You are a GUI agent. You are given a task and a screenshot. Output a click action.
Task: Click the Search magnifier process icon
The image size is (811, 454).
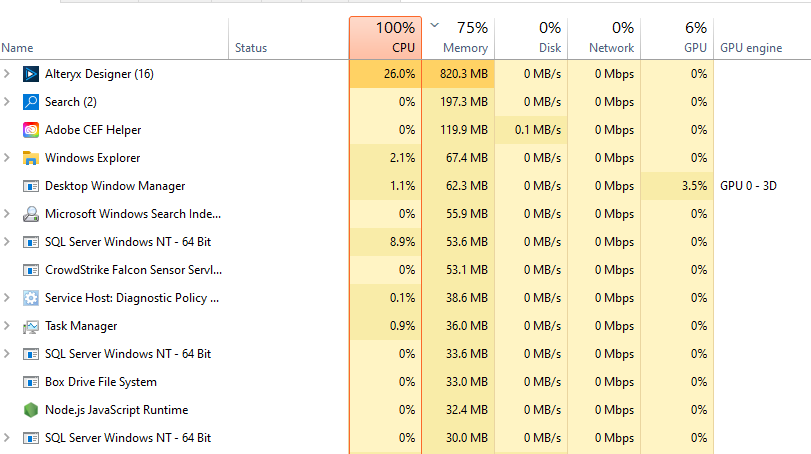[x=30, y=102]
